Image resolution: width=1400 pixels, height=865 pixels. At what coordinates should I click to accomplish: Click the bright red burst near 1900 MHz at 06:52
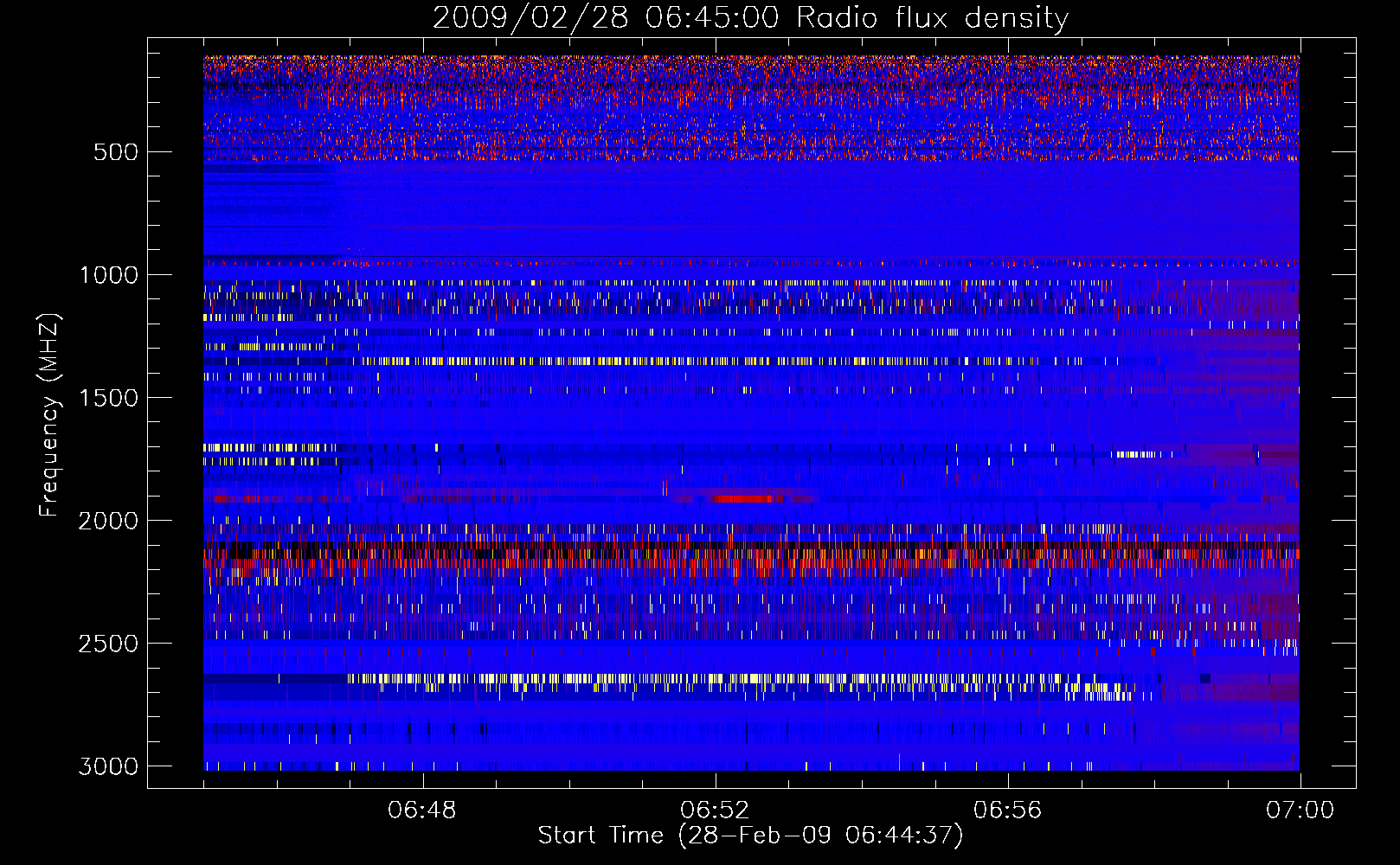click(744, 498)
